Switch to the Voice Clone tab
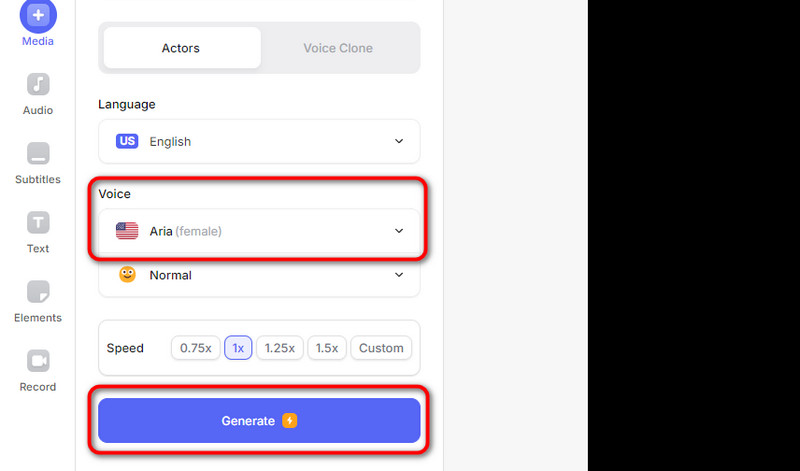The height and width of the screenshot is (471, 800). pyautogui.click(x=338, y=48)
